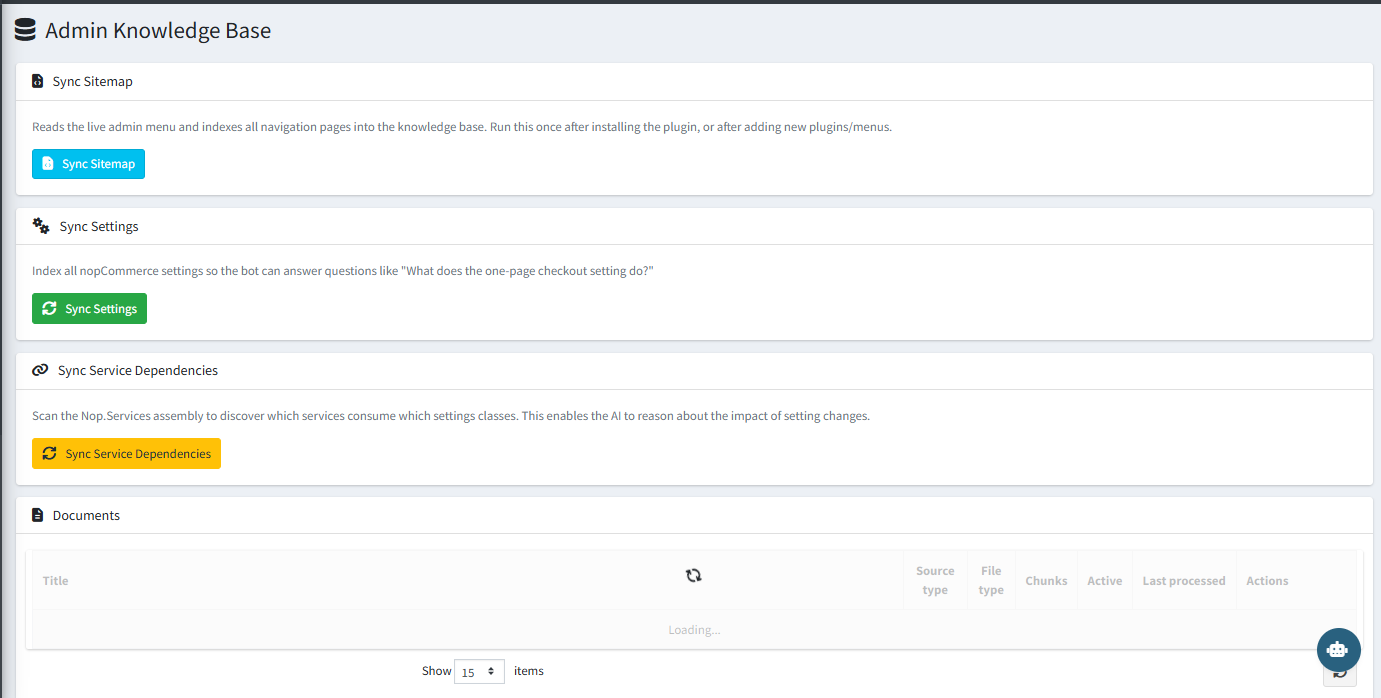Click the link icon in Sync Service Dependencies header

[x=40, y=370]
